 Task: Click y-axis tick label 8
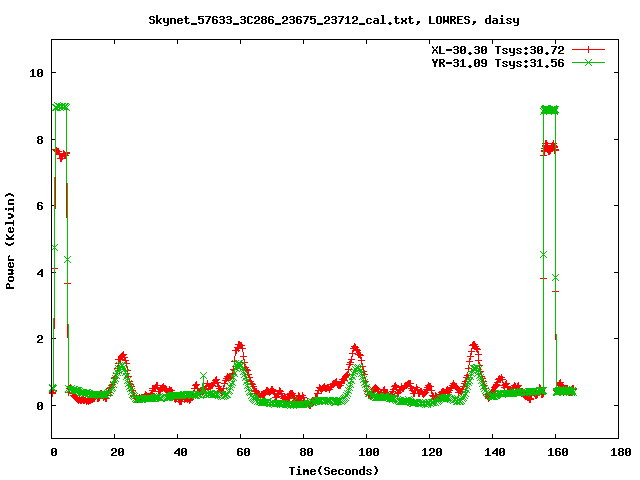click(40, 140)
